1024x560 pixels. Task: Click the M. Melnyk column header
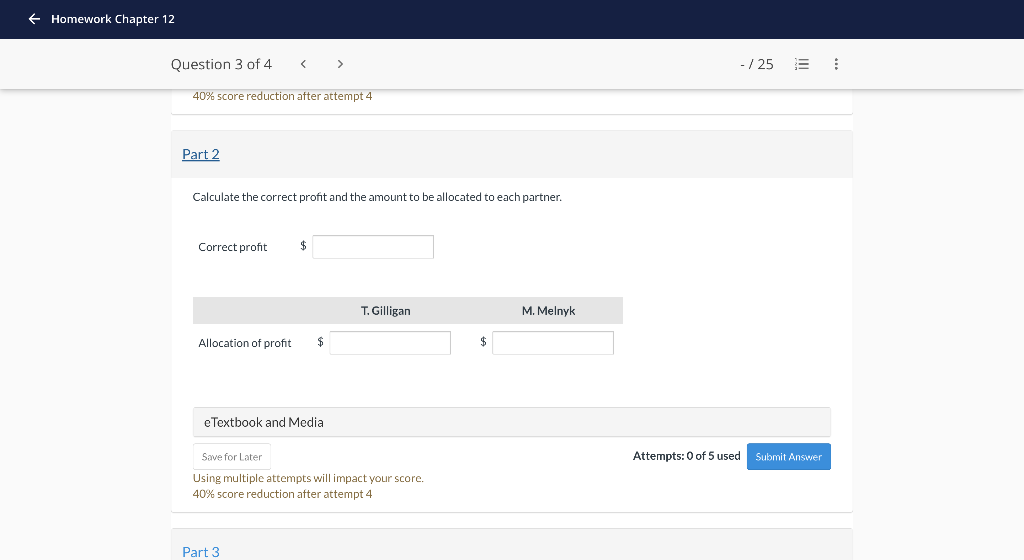click(x=548, y=311)
